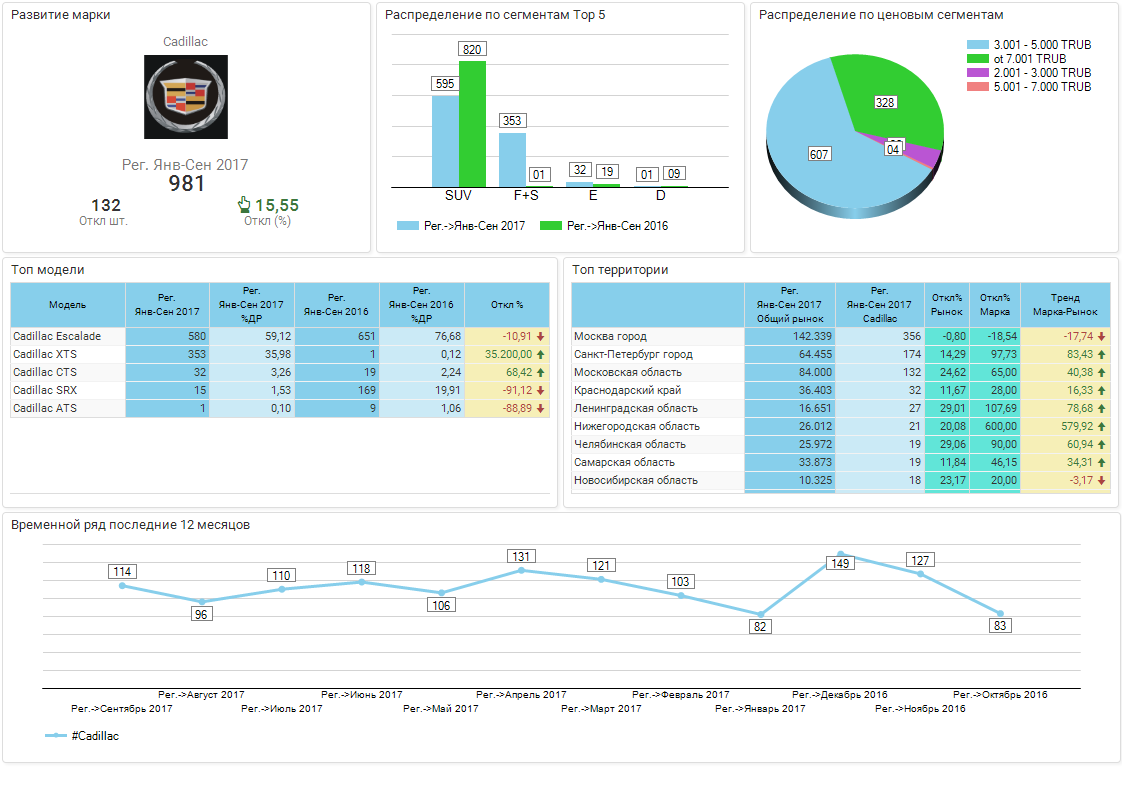
Task: Select the Санкт-Петербург город territory row
Action: (841, 354)
